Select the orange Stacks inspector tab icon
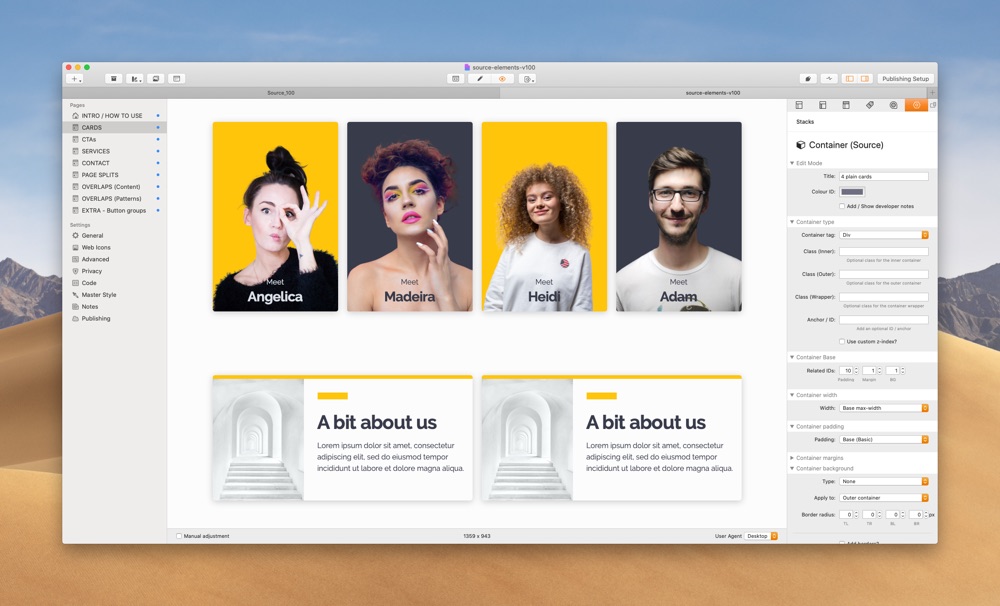This screenshot has width=1000, height=606. 916,105
